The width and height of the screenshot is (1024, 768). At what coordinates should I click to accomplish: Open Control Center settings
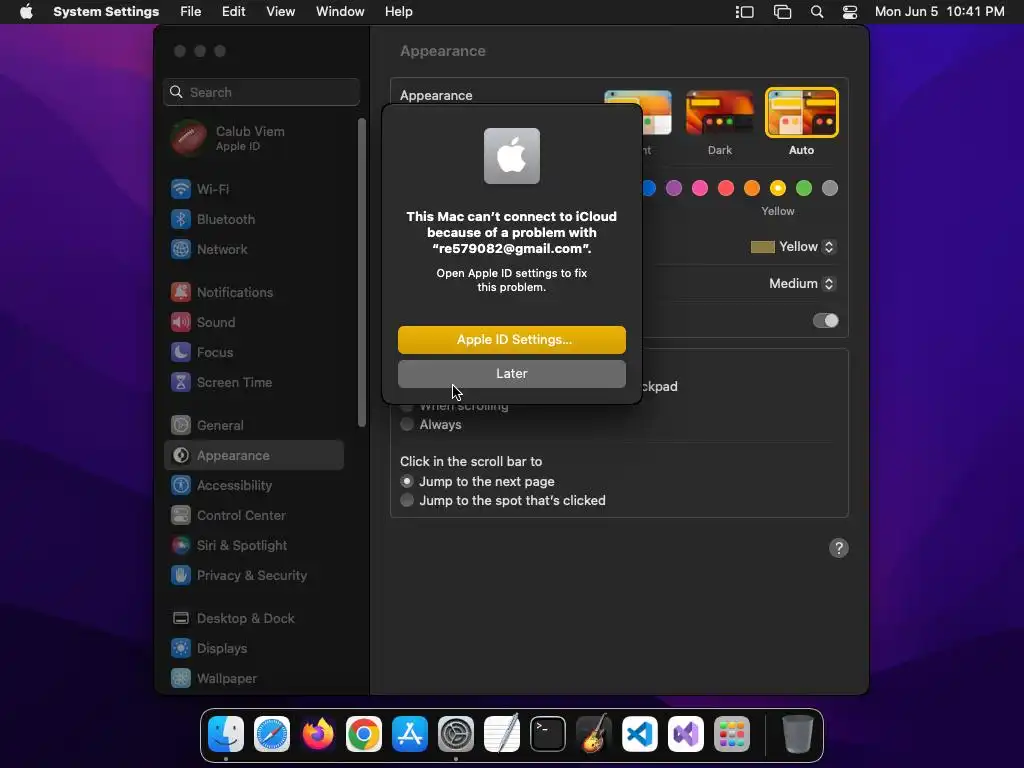(x=254, y=516)
